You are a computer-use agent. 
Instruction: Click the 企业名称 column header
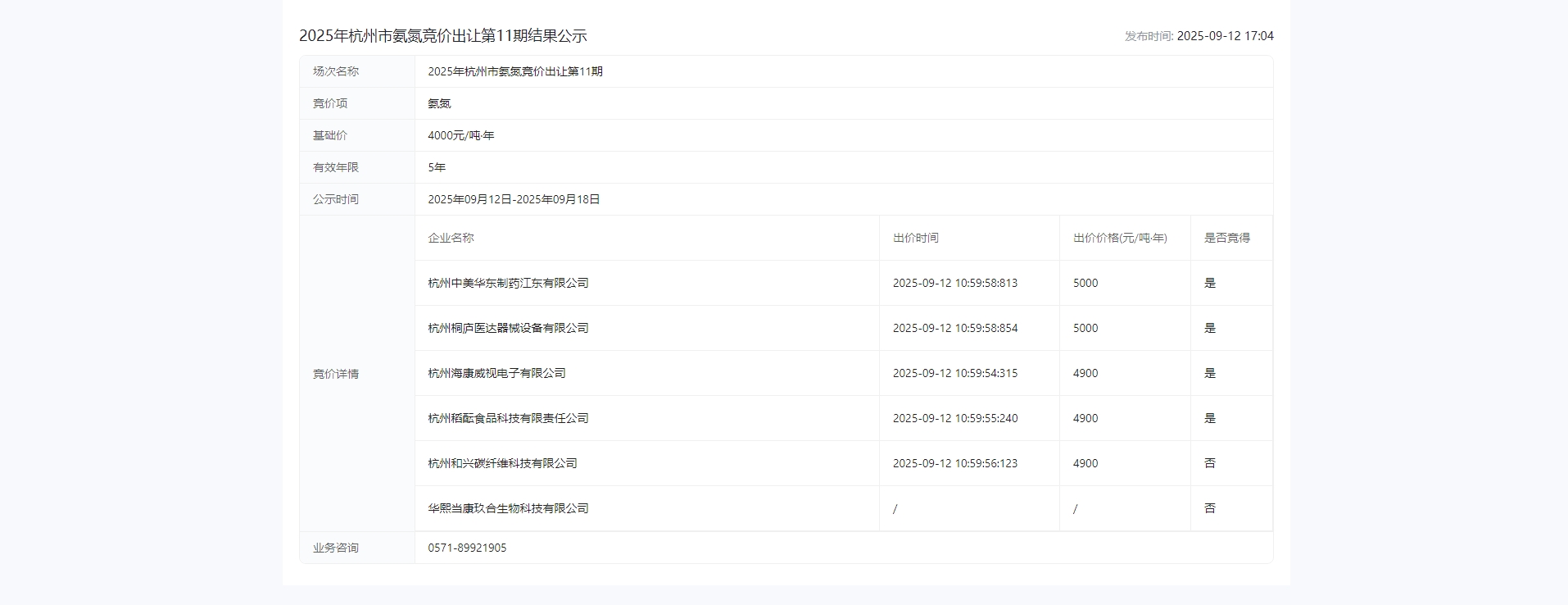(x=451, y=238)
